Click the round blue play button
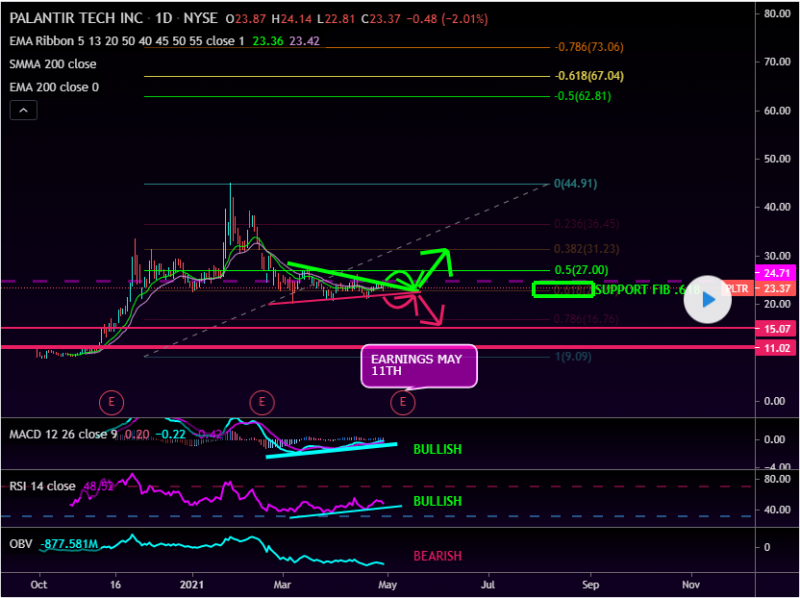The height and width of the screenshot is (598, 800). pos(708,298)
